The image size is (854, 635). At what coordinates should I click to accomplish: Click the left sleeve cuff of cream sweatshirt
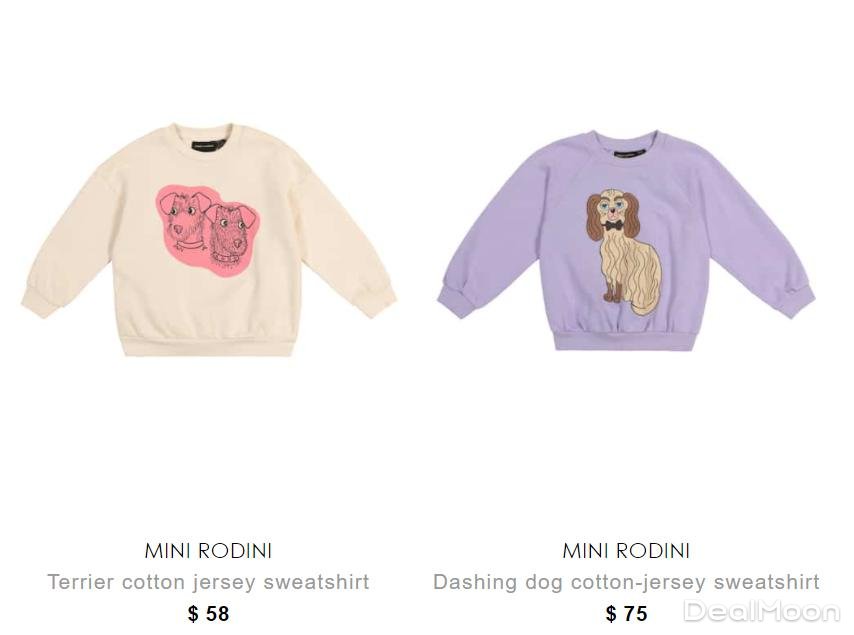tap(41, 300)
